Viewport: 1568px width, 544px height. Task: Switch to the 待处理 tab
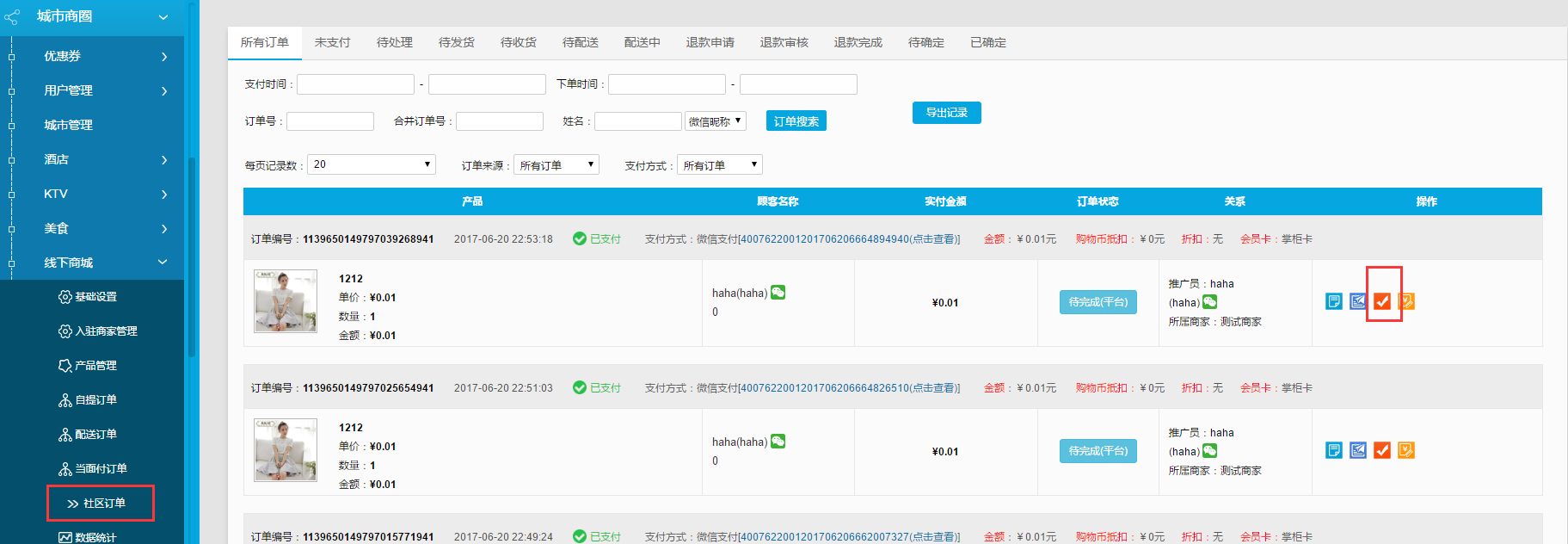pos(395,42)
